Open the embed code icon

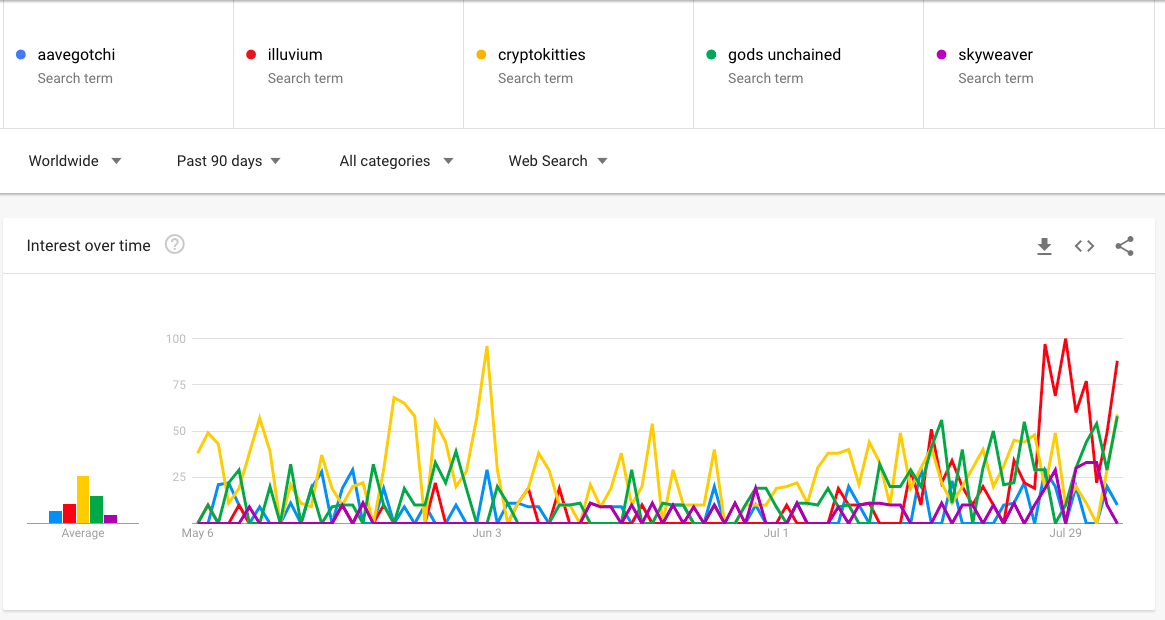click(1084, 246)
